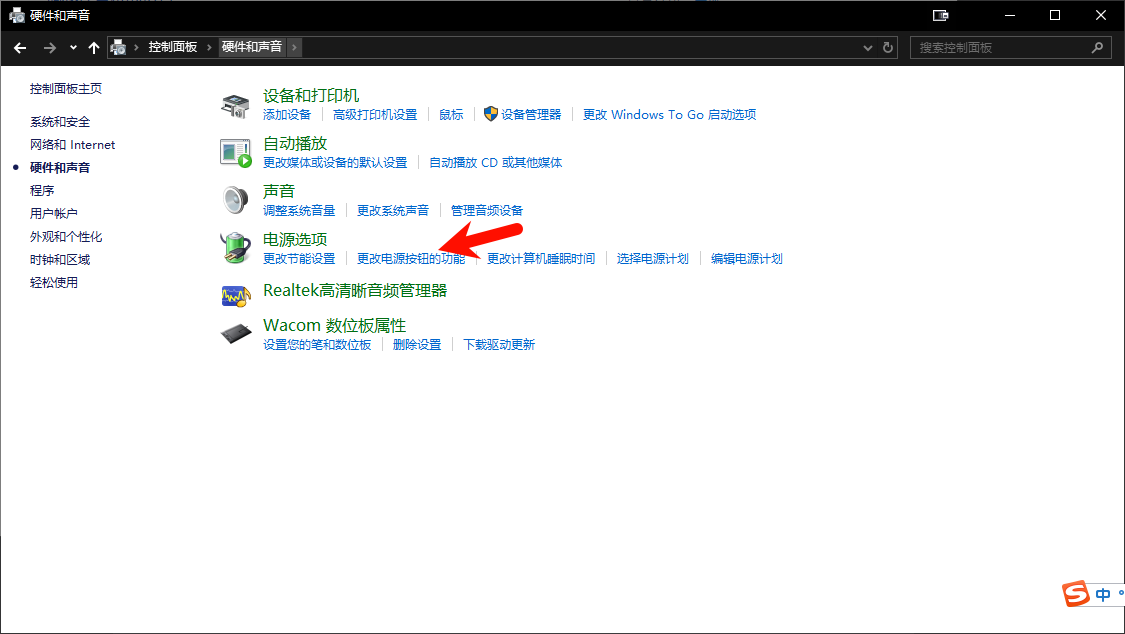Go forward with the forward arrow
Viewport: 1125px width, 634px height.
click(50, 48)
